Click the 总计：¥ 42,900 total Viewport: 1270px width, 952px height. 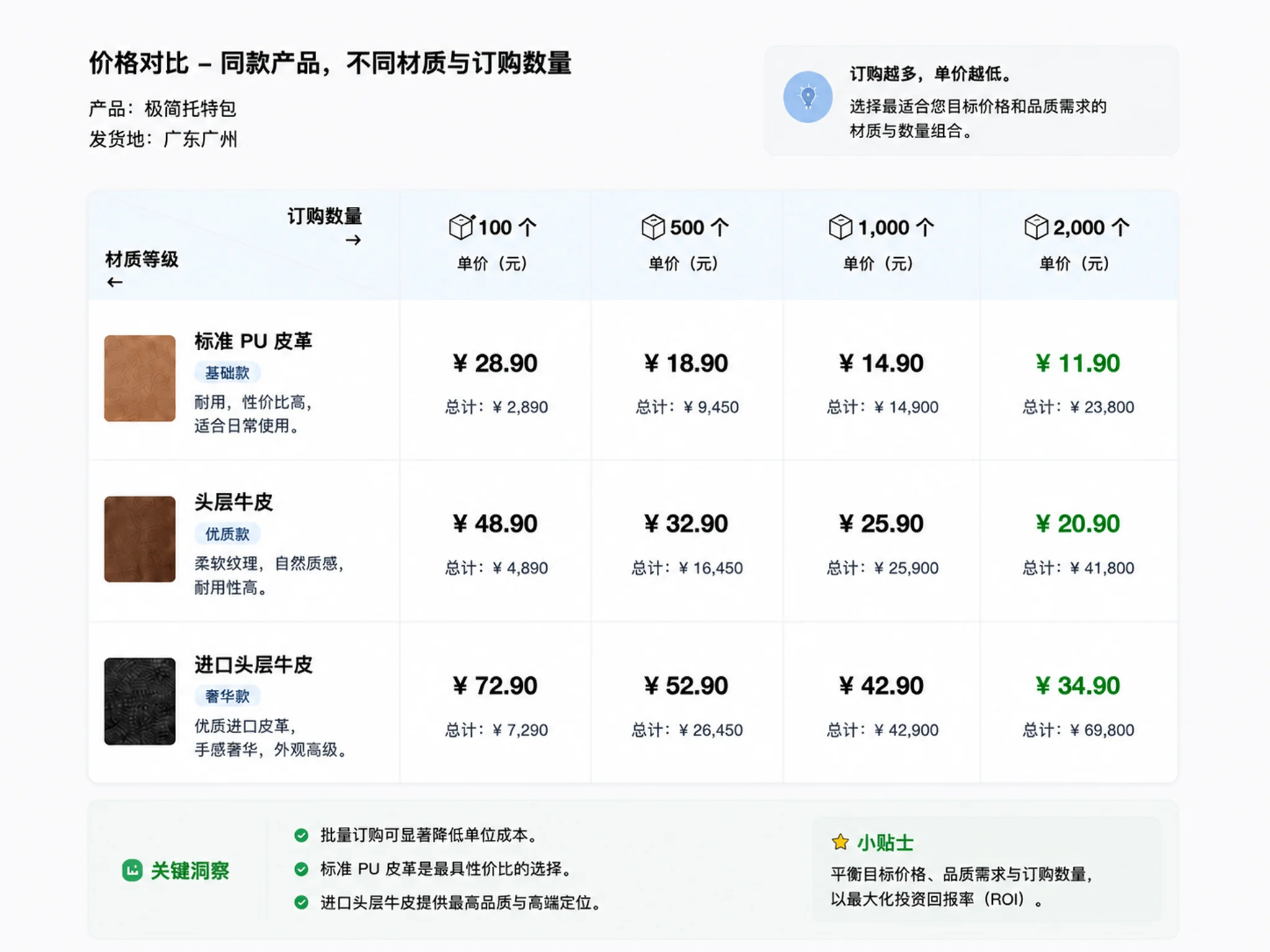tap(882, 730)
